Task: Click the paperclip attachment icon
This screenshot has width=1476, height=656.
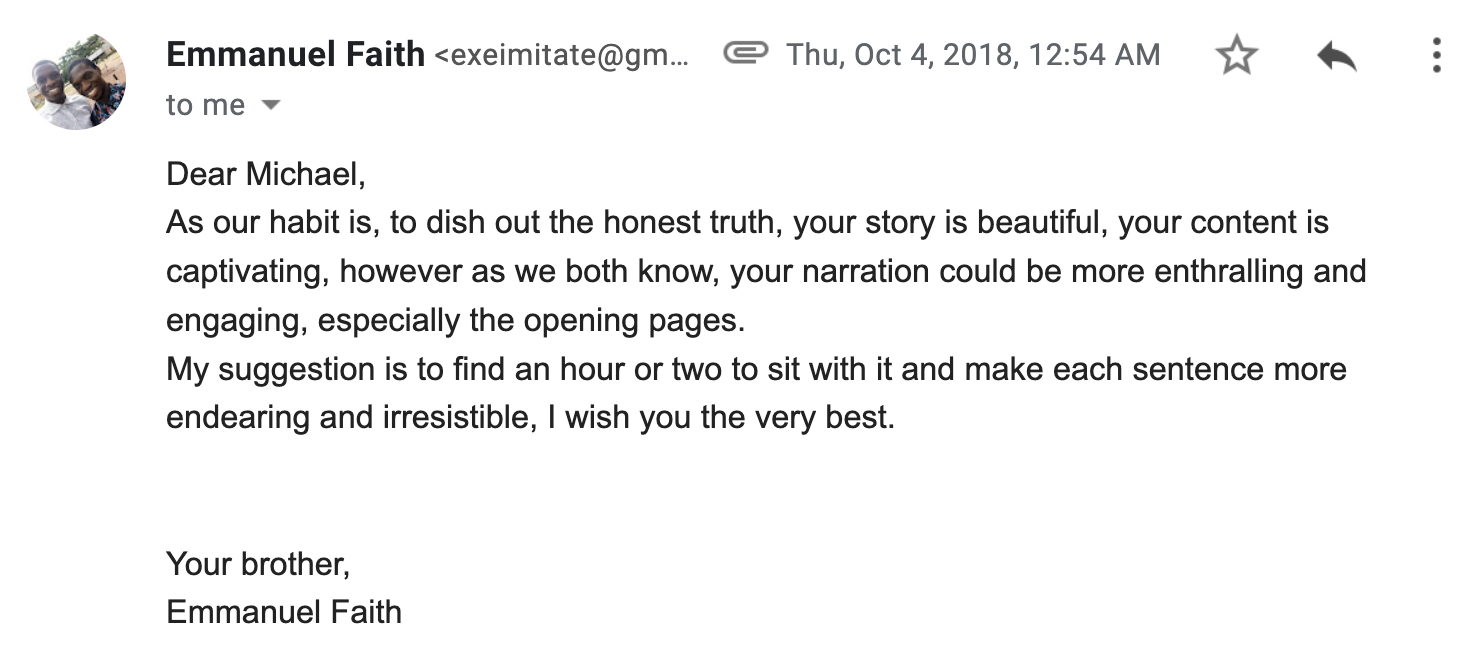Action: (745, 53)
